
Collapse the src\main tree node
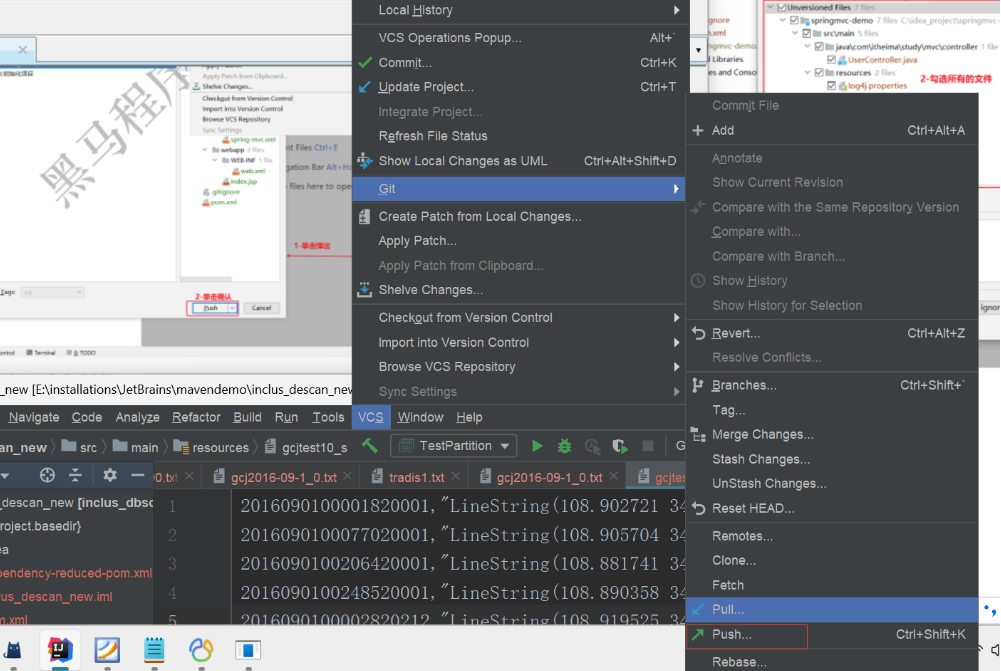click(x=795, y=33)
